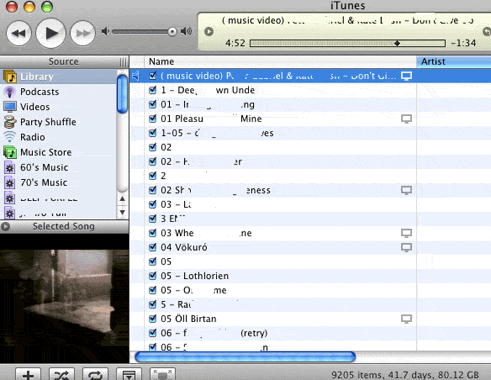The image size is (491, 380).
Task: Uncheck the '04 Vökuró' checkbox
Action: (153, 247)
